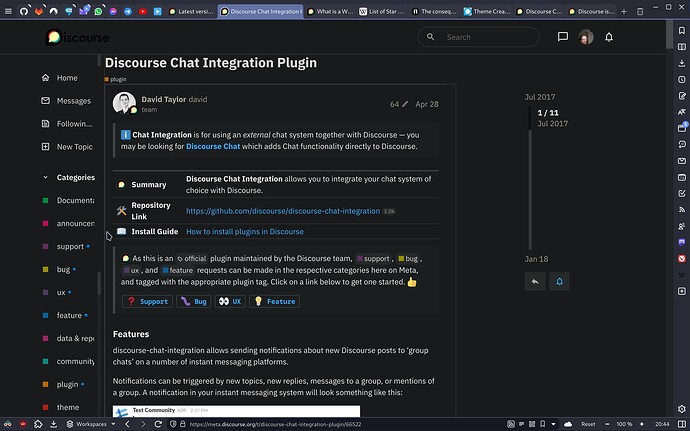Open a new tab with plus button
Screen dimensions: 690x431
pyautogui.click(x=624, y=11)
